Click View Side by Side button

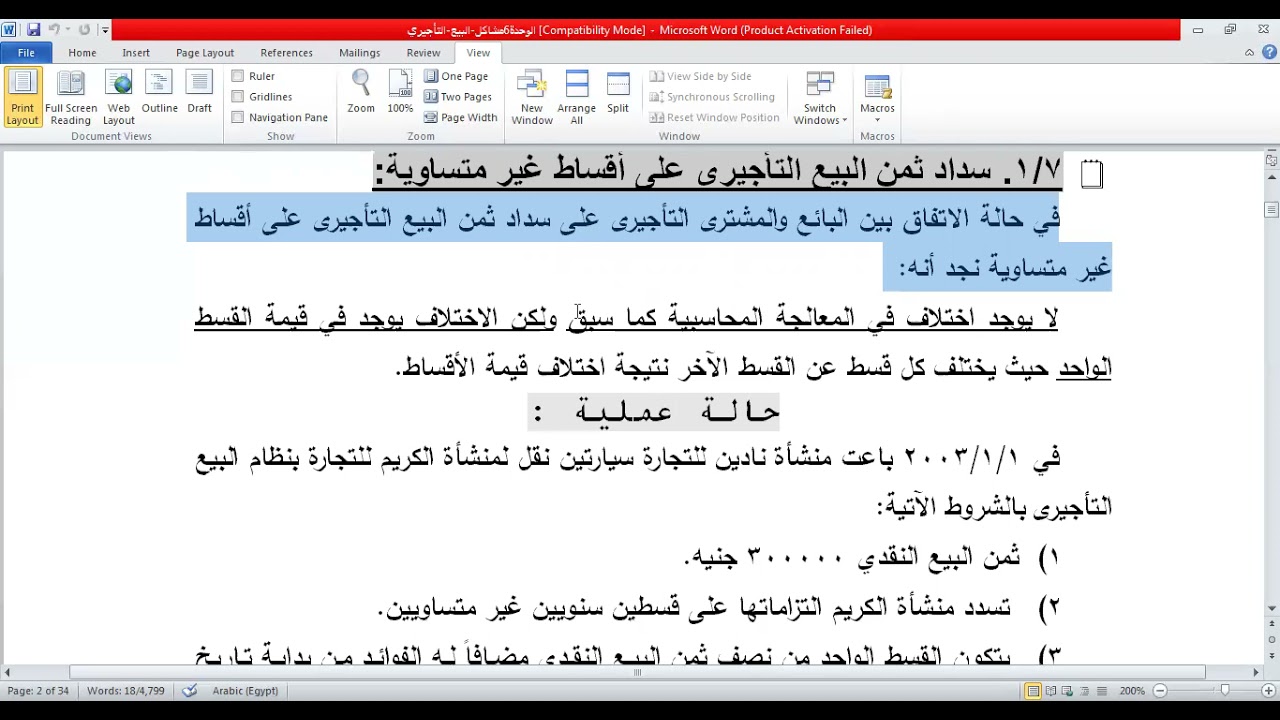pyautogui.click(x=700, y=76)
